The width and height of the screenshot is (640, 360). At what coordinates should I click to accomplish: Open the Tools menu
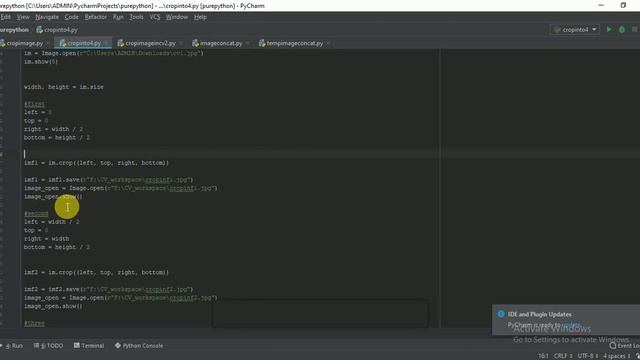(x=136, y=17)
